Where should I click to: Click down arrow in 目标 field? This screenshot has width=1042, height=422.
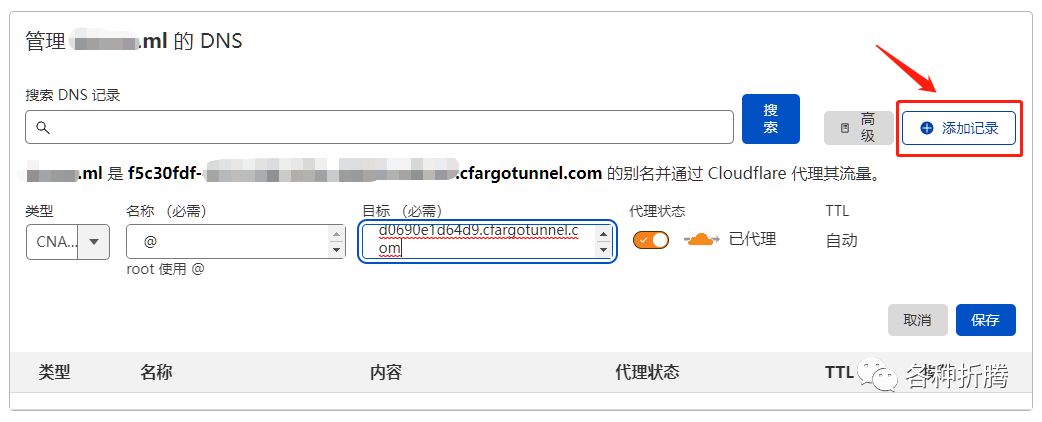(x=603, y=250)
